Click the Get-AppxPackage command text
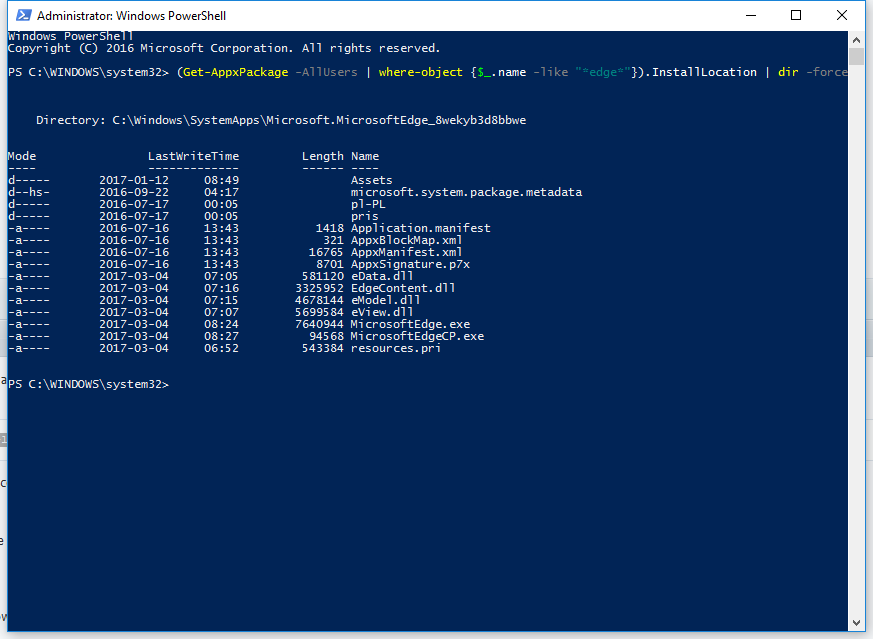The width and height of the screenshot is (873, 639). click(236, 72)
